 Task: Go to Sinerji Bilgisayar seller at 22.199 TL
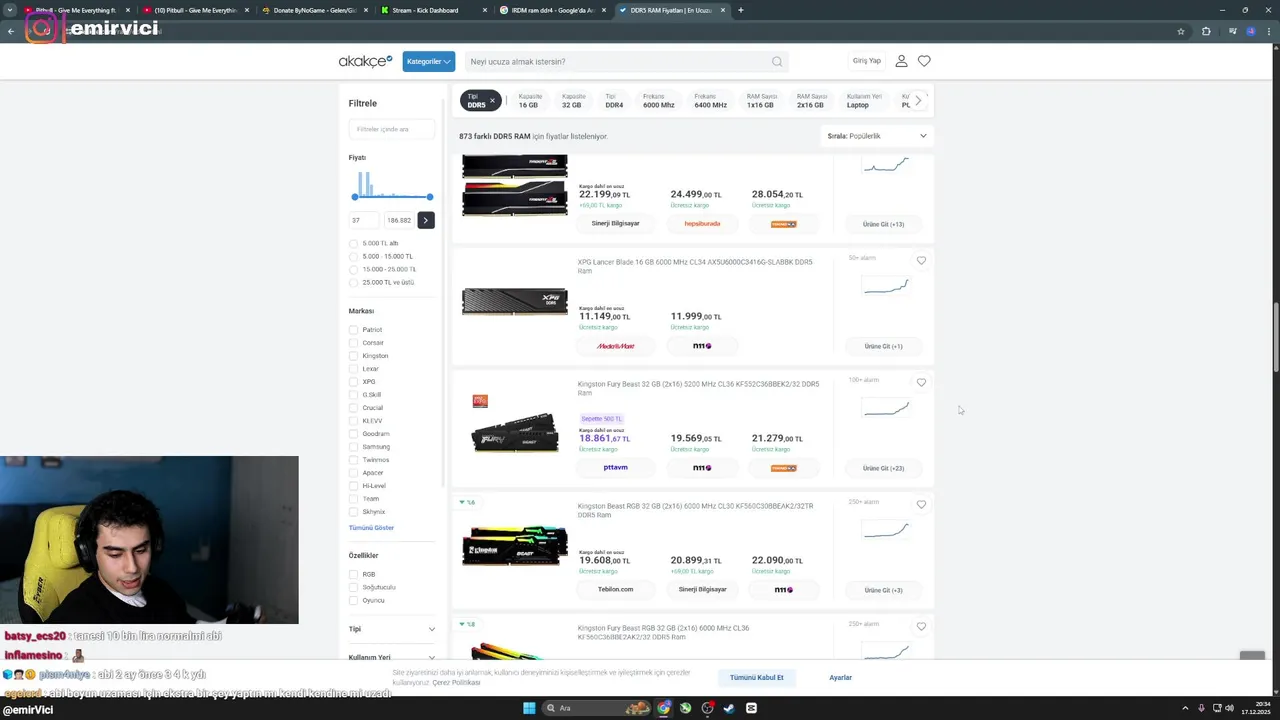[615, 224]
